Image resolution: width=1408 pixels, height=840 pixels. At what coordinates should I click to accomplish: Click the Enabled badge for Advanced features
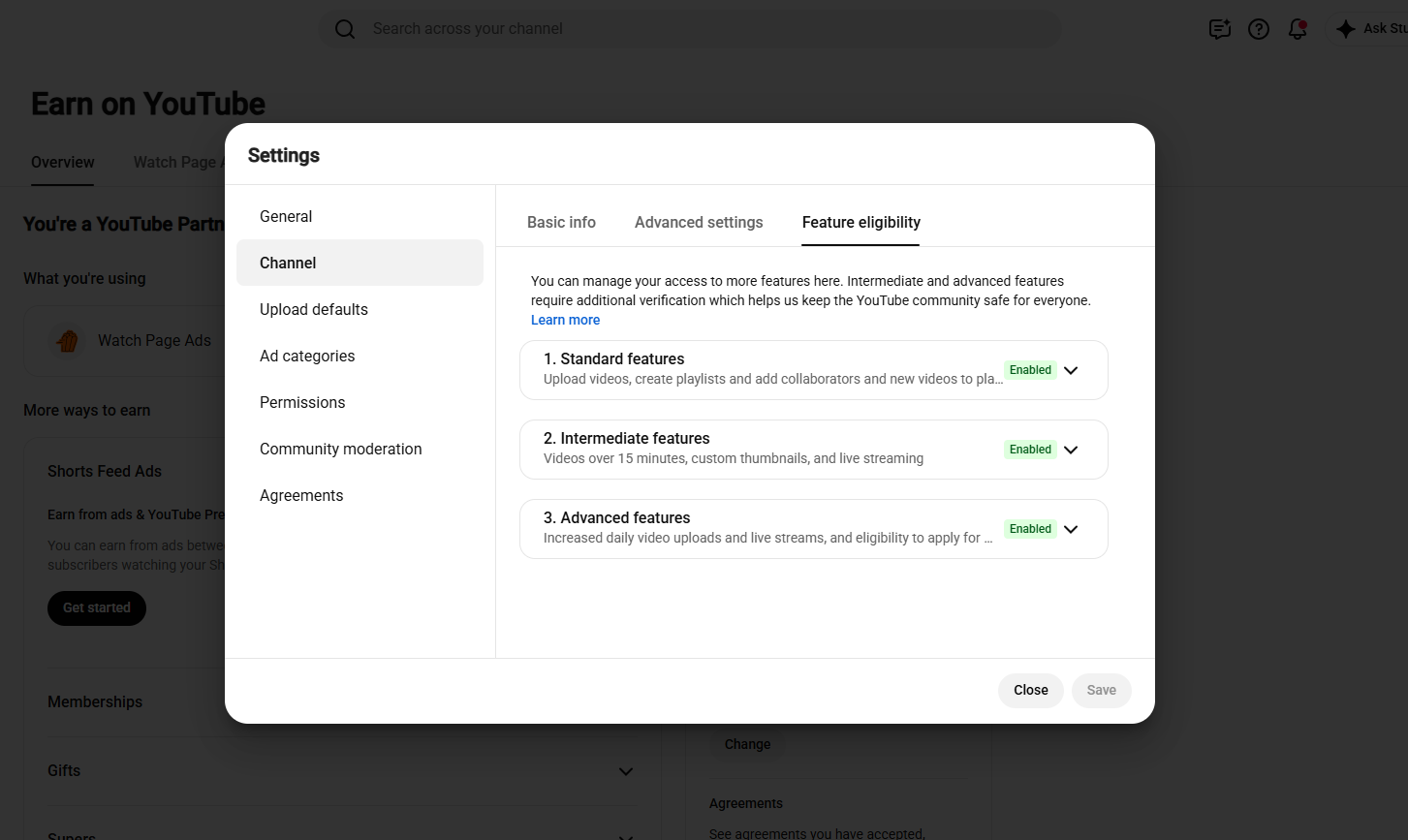point(1030,529)
